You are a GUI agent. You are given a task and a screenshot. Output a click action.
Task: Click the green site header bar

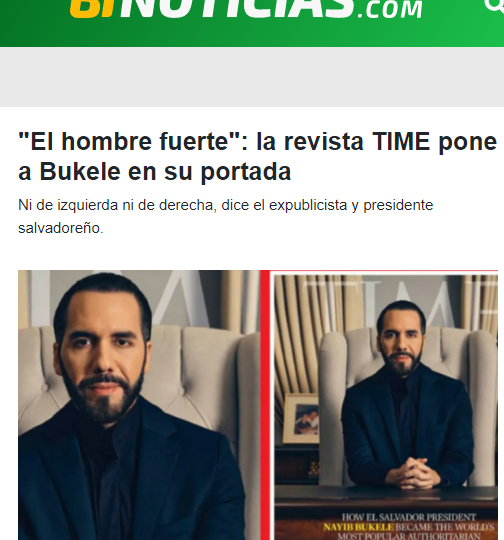pos(252,23)
